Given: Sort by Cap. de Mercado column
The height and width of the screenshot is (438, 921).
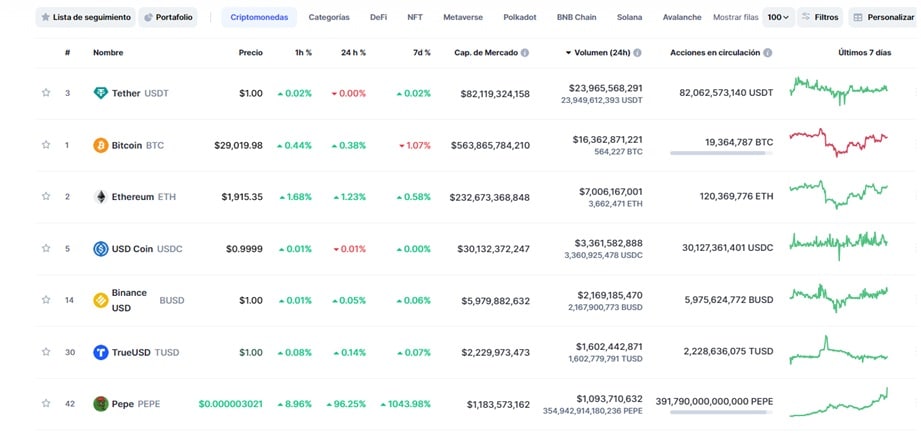Looking at the screenshot, I should click(486, 53).
